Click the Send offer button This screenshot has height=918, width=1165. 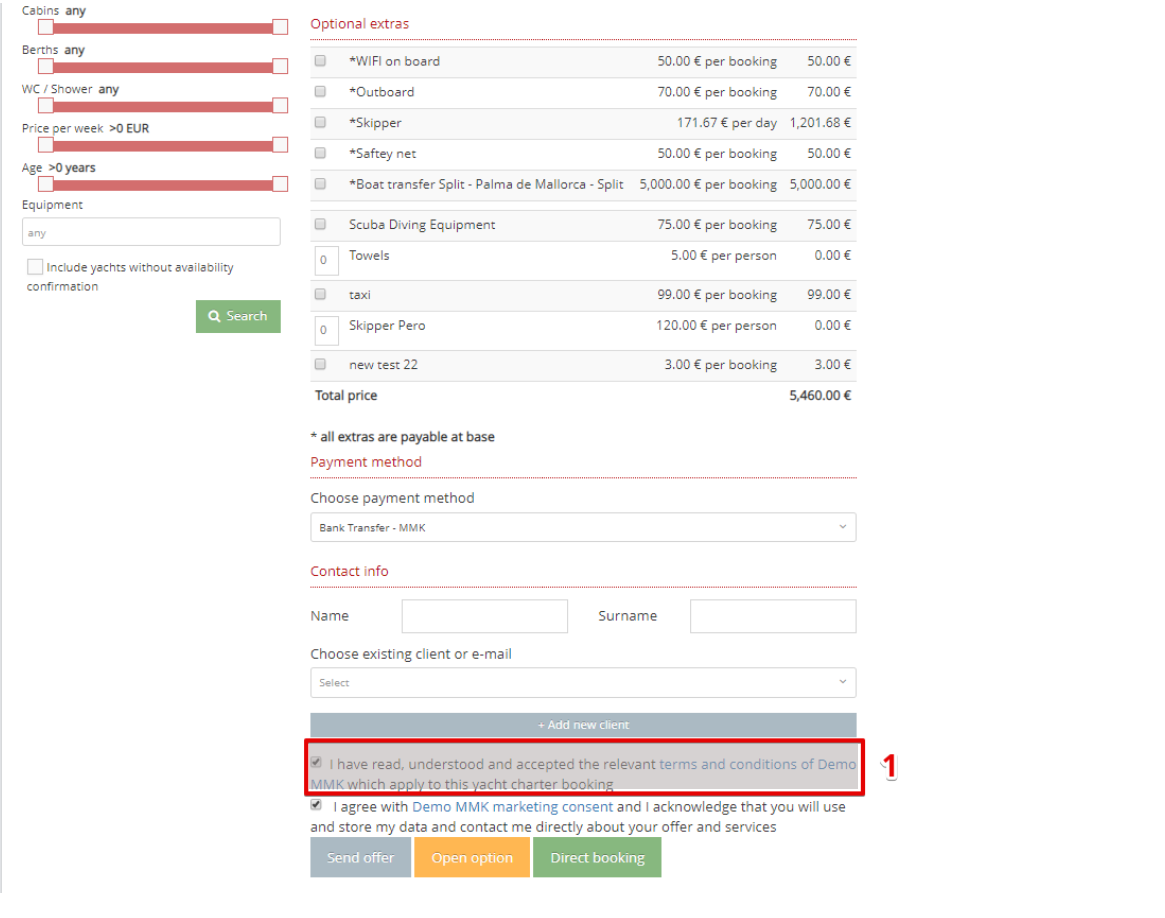360,858
